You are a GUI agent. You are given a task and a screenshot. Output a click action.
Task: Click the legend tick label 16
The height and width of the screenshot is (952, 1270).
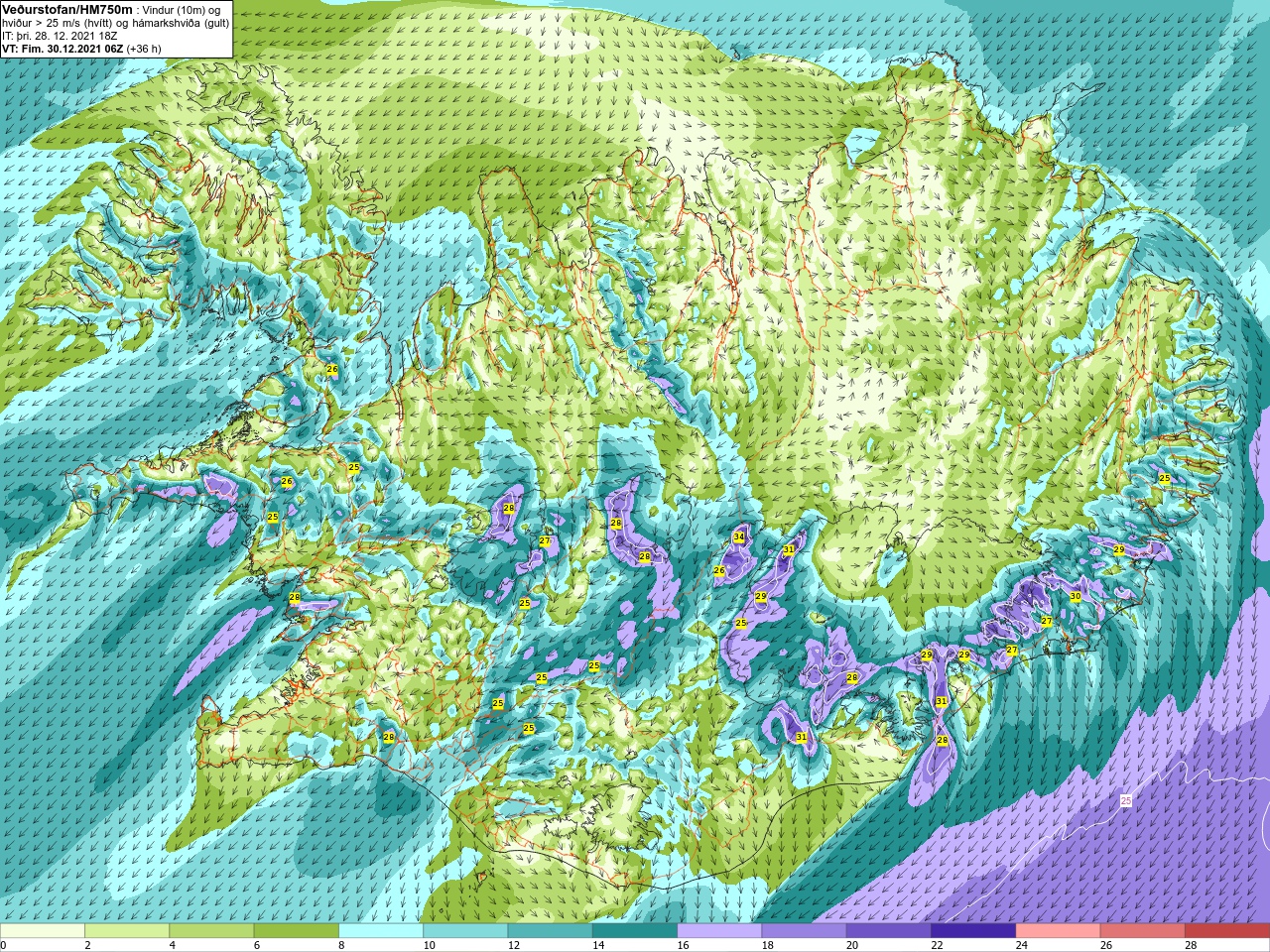(683, 945)
